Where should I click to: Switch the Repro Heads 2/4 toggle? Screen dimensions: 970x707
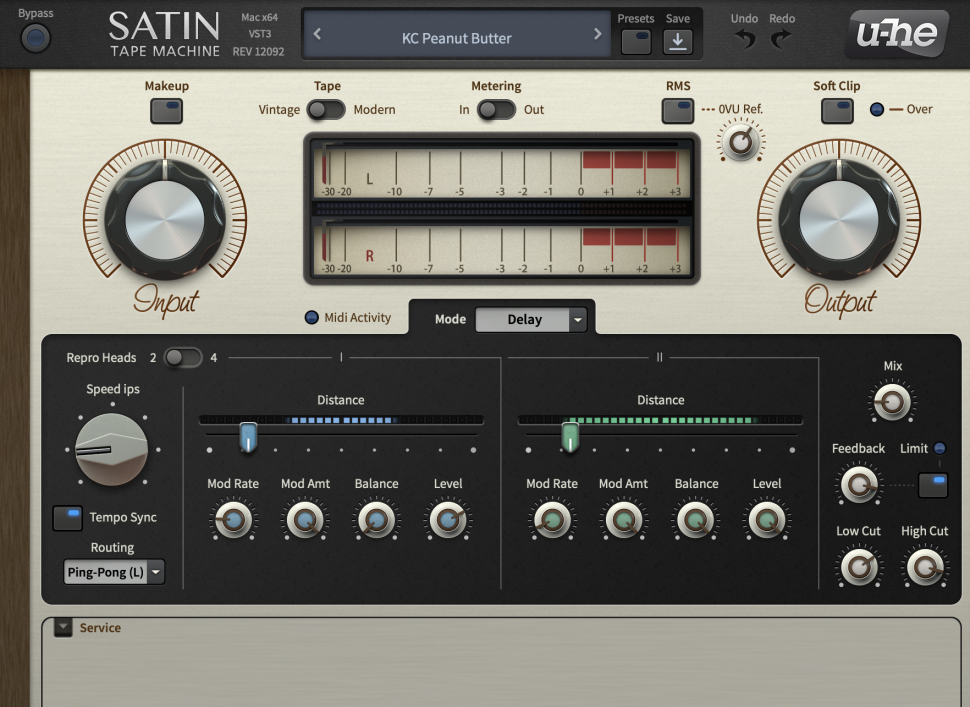pos(183,358)
